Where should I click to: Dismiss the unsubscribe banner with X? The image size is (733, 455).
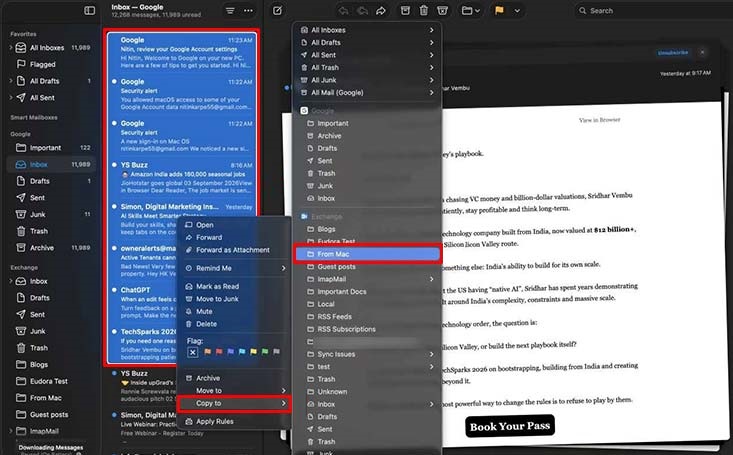click(x=702, y=52)
